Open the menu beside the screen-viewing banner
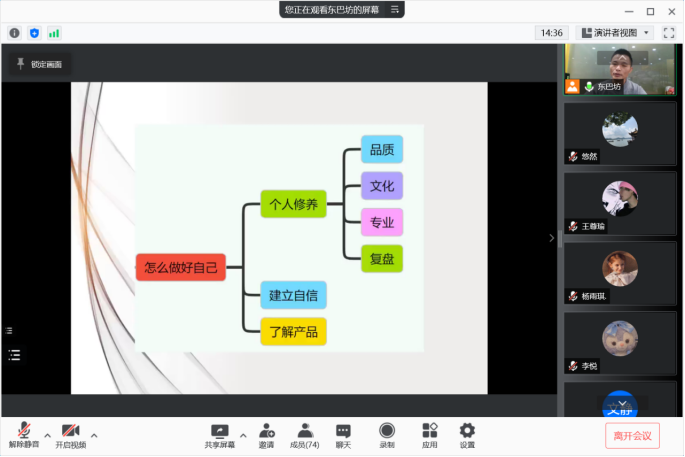The image size is (685, 457). (x=395, y=9)
